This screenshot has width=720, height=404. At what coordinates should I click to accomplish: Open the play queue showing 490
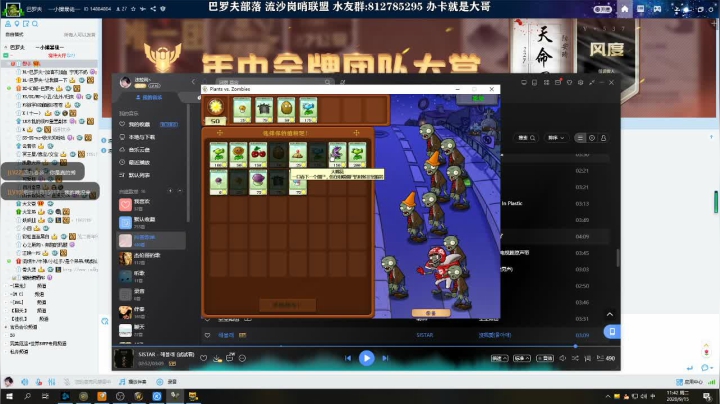606,358
